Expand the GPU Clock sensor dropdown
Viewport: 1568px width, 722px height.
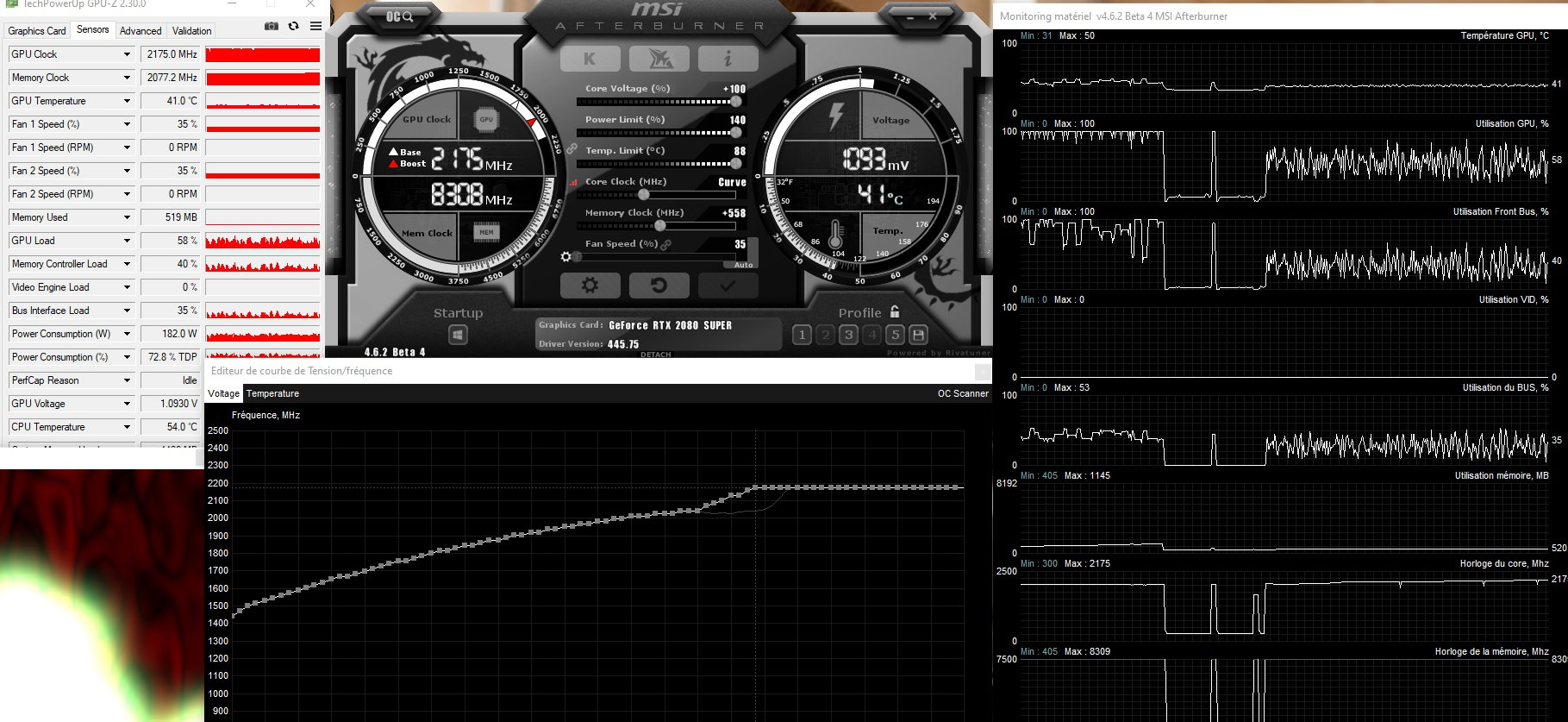click(x=127, y=54)
